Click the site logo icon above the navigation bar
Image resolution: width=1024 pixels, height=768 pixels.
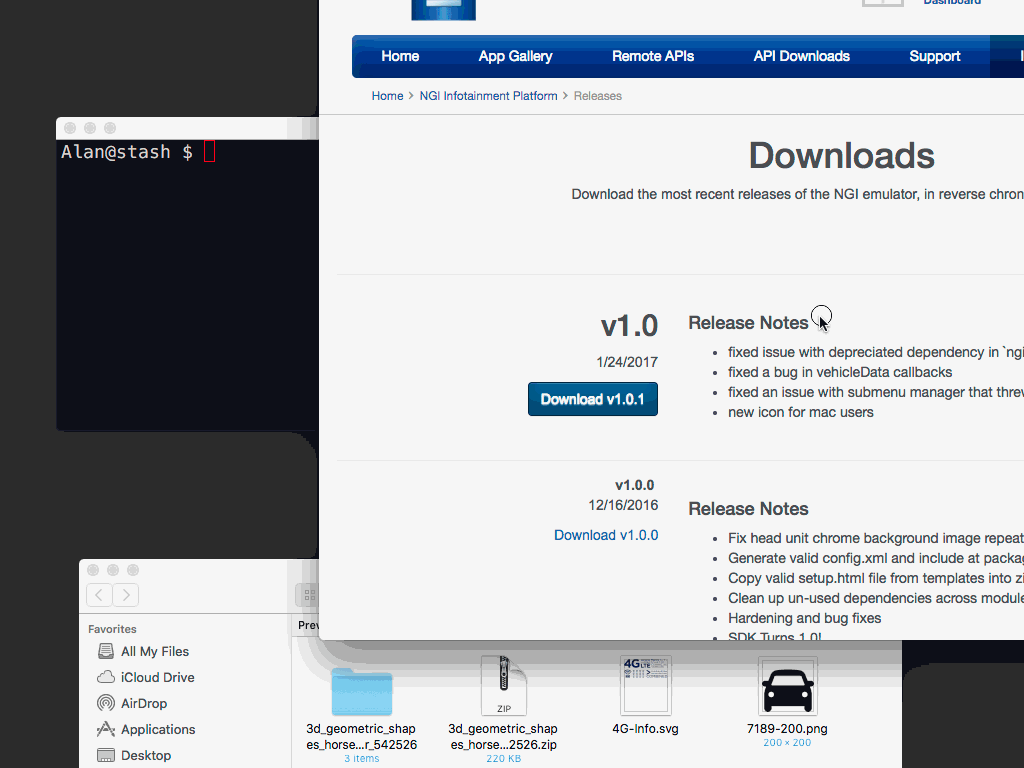(x=443, y=10)
